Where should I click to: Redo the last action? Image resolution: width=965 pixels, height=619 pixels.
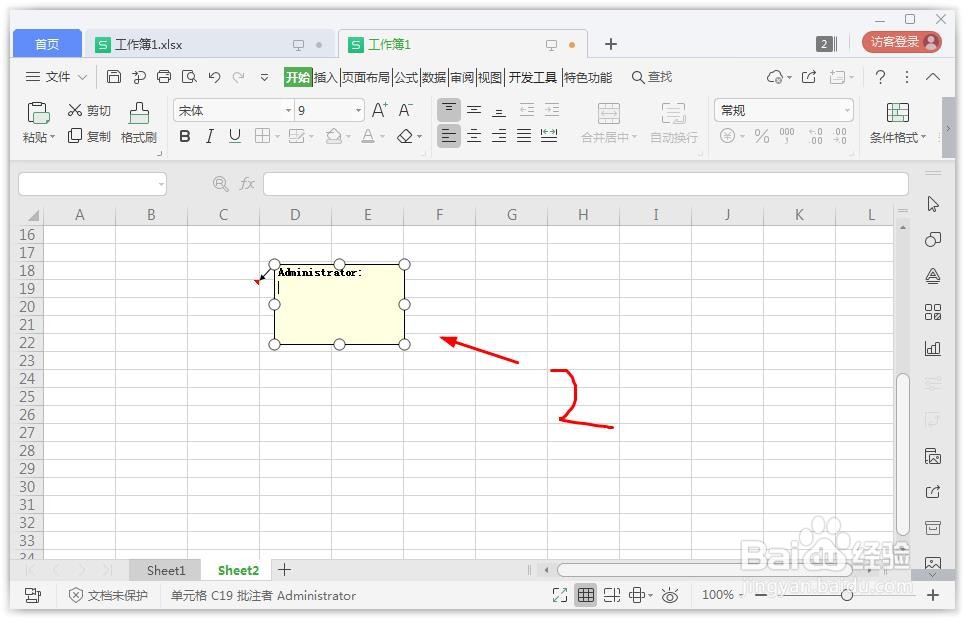(x=238, y=77)
